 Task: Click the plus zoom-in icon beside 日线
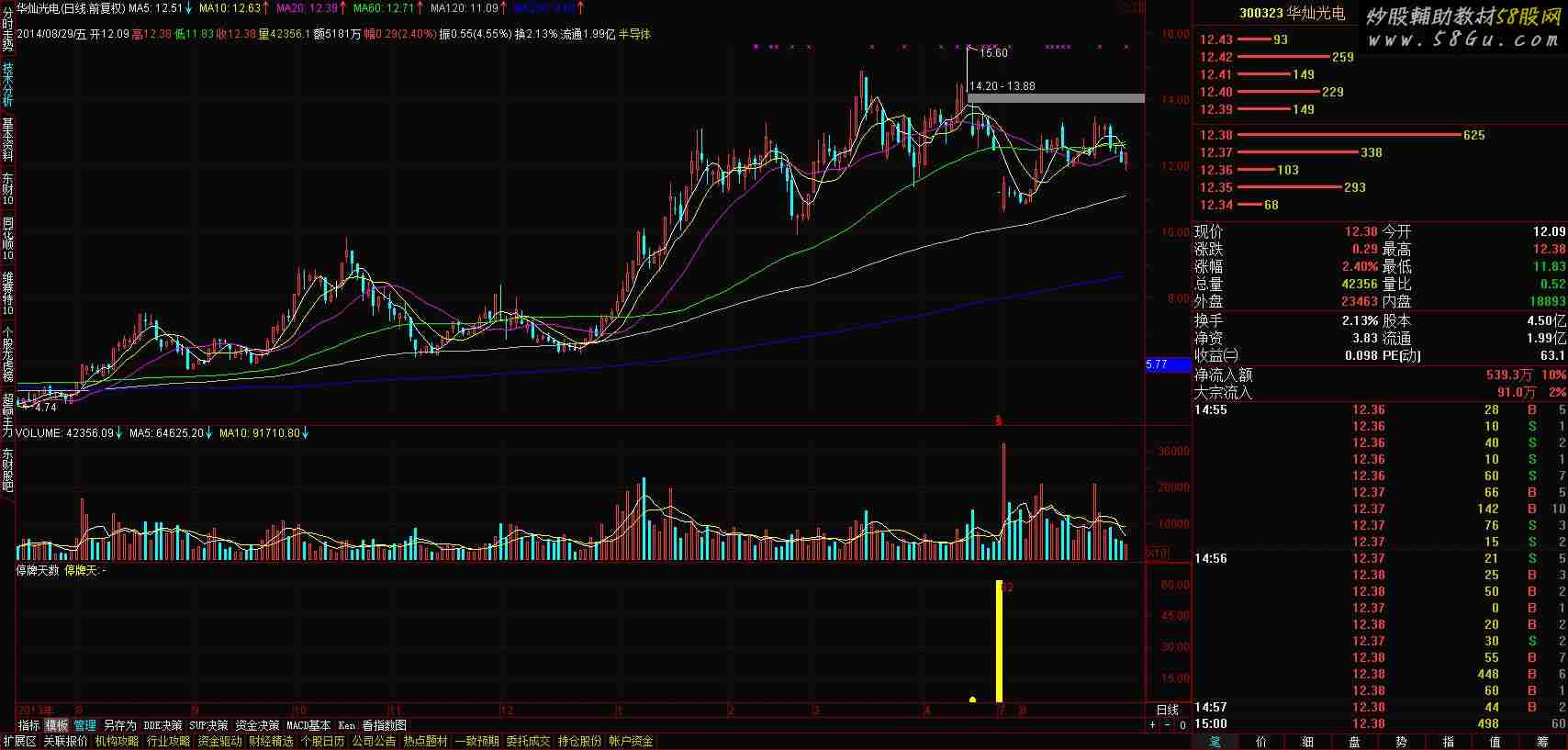pos(1153,725)
